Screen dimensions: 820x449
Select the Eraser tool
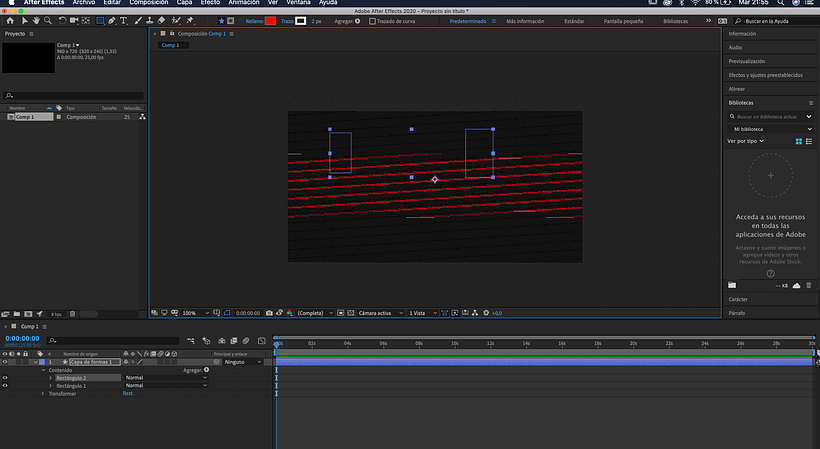[x=161, y=21]
